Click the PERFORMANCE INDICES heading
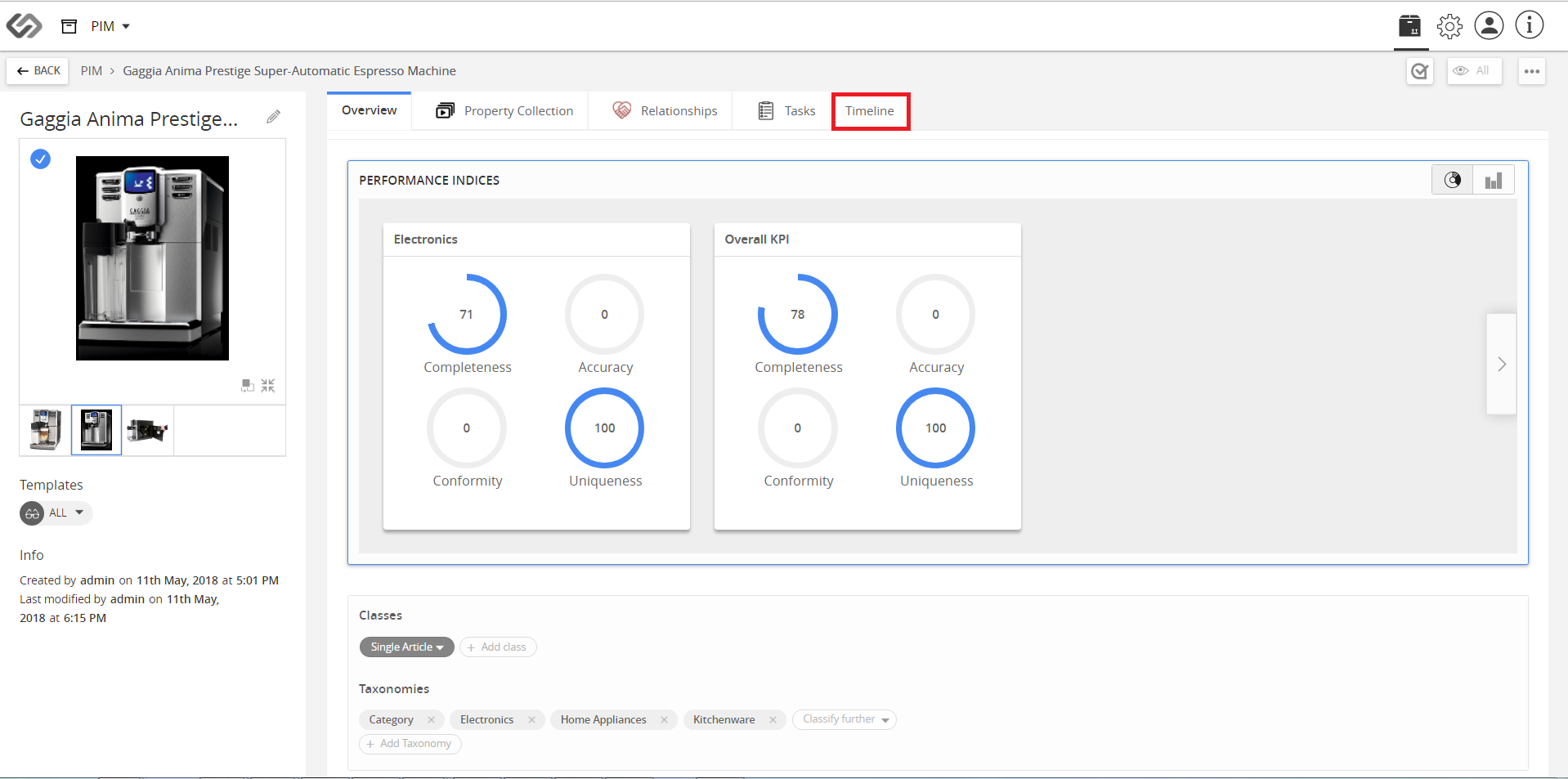 point(429,181)
